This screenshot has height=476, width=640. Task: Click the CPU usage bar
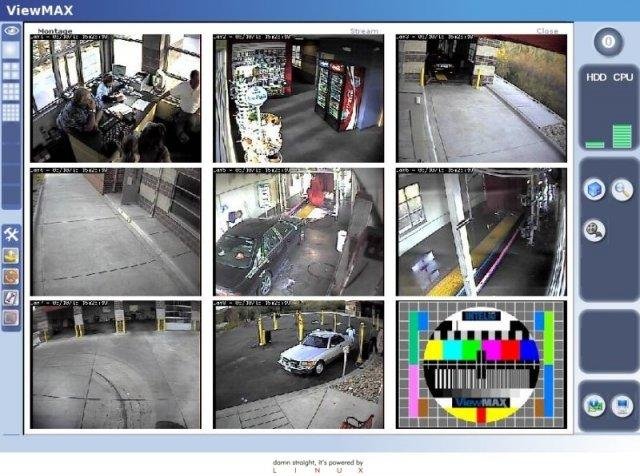[x=622, y=136]
